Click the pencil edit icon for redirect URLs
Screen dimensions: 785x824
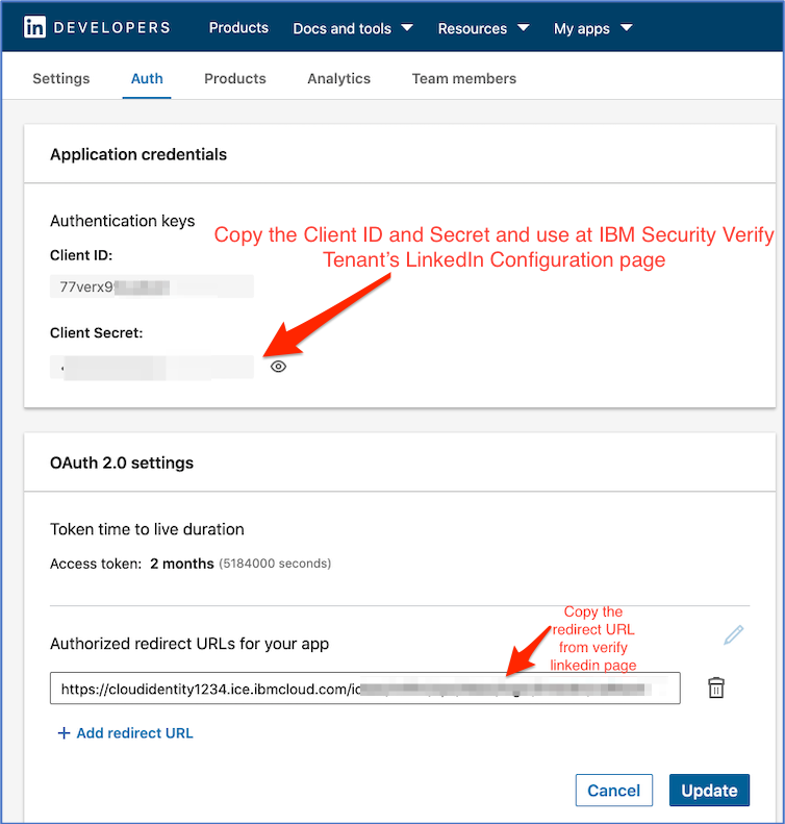coord(734,635)
